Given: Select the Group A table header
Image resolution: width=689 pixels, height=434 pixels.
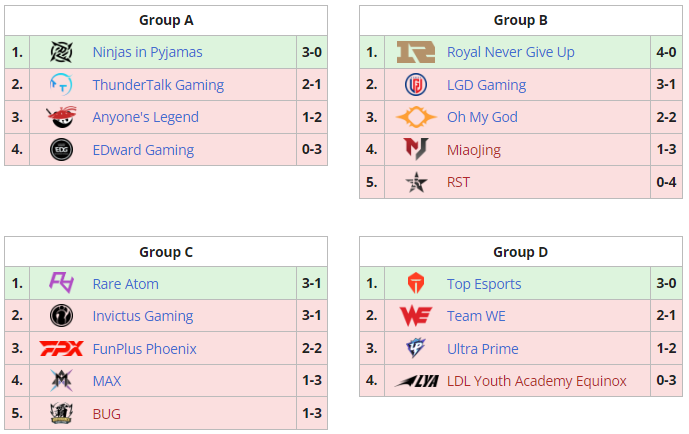Looking at the screenshot, I should (x=166, y=20).
